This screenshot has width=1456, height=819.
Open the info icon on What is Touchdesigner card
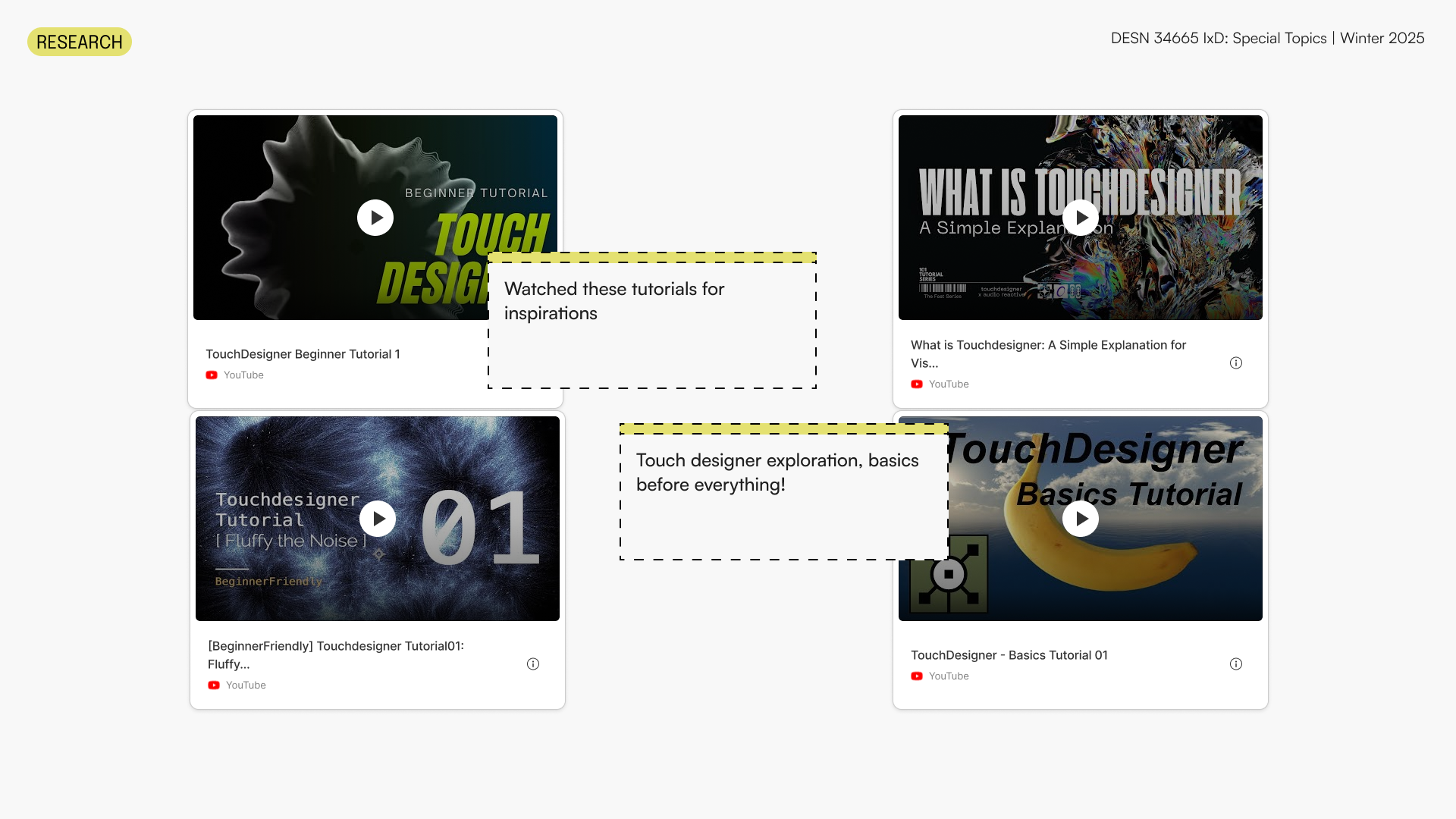1236,362
